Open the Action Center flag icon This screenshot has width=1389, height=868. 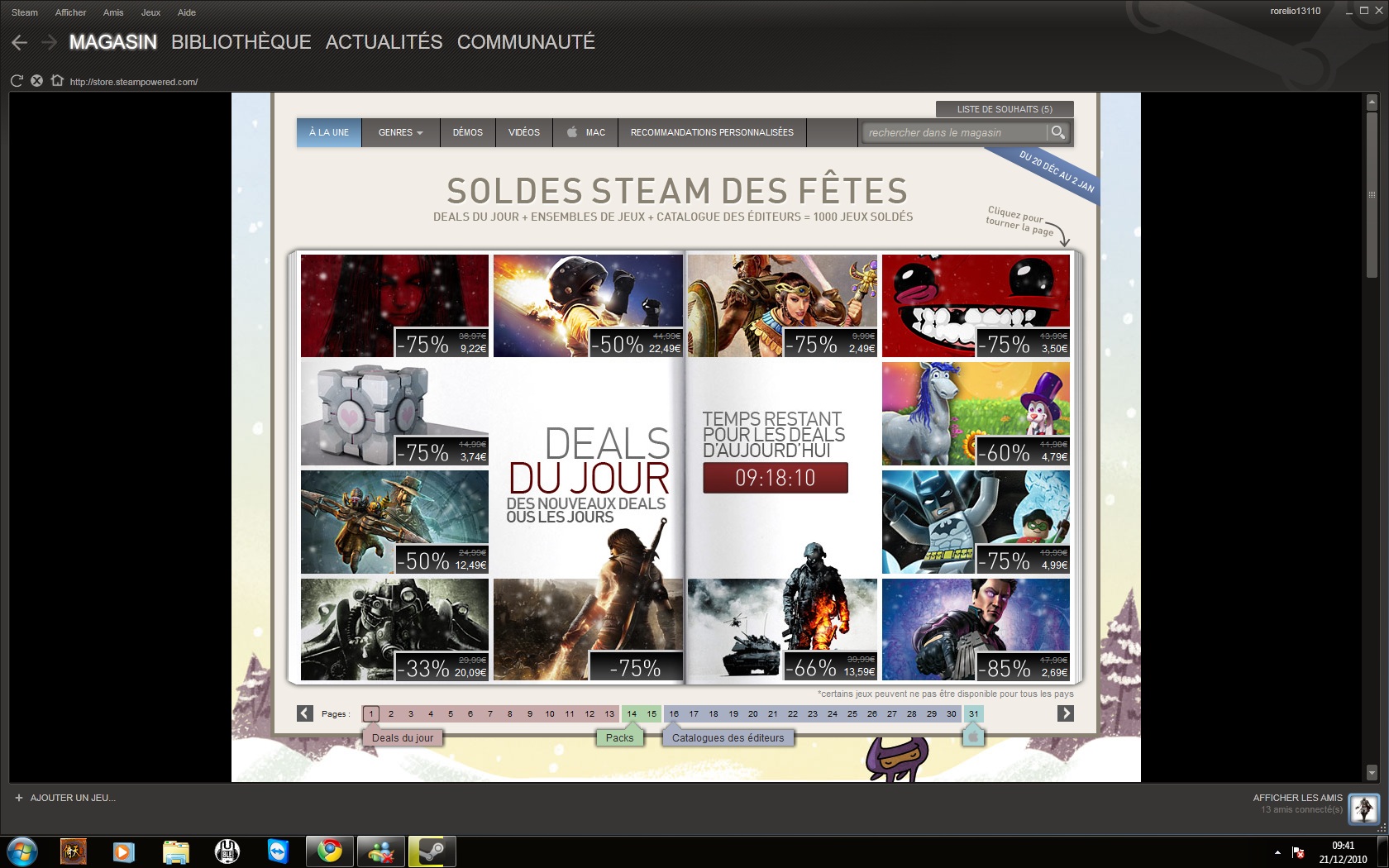[x=1298, y=852]
